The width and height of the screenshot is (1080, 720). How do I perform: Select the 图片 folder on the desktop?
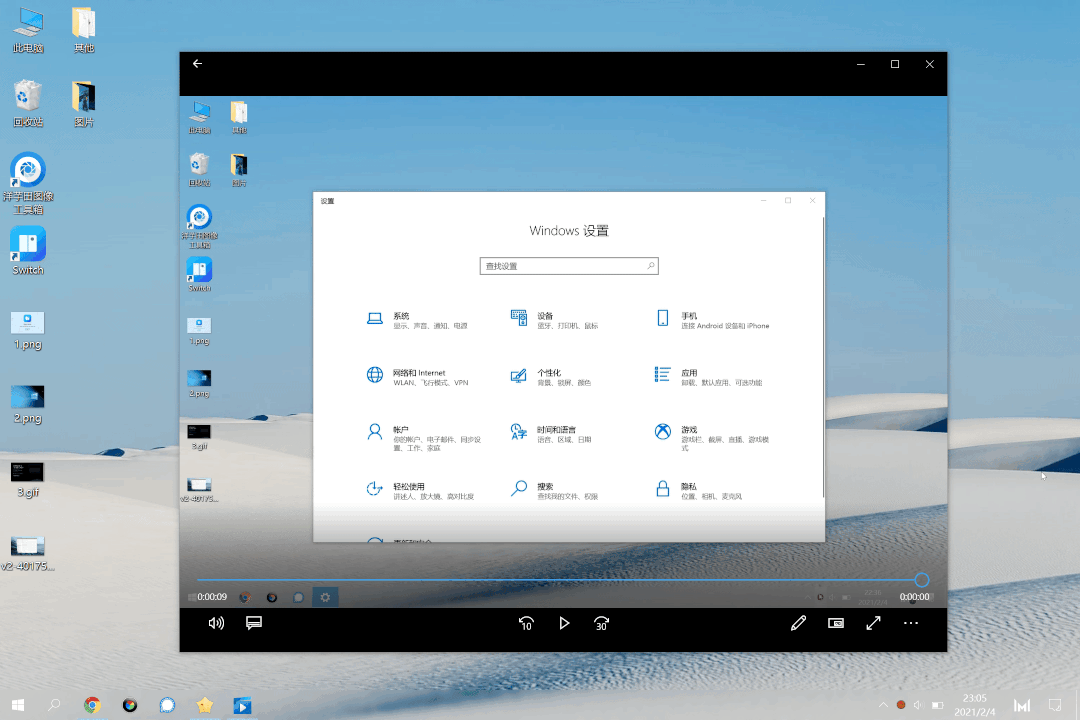coord(84,104)
